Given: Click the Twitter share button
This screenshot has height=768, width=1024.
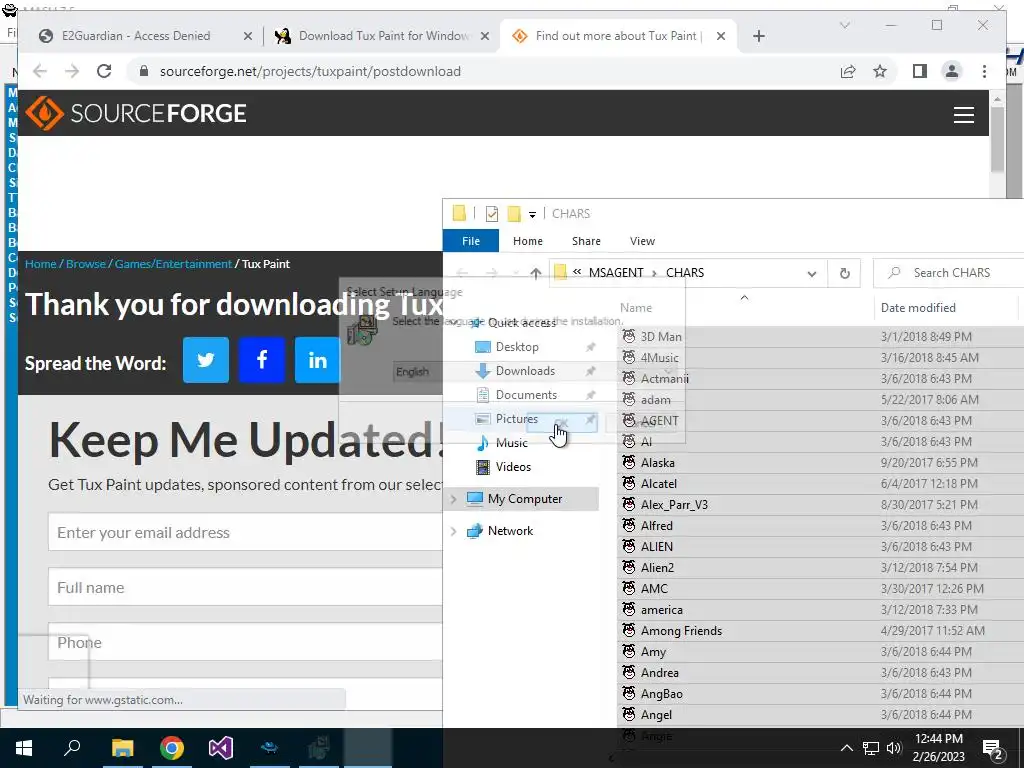Looking at the screenshot, I should tap(206, 360).
